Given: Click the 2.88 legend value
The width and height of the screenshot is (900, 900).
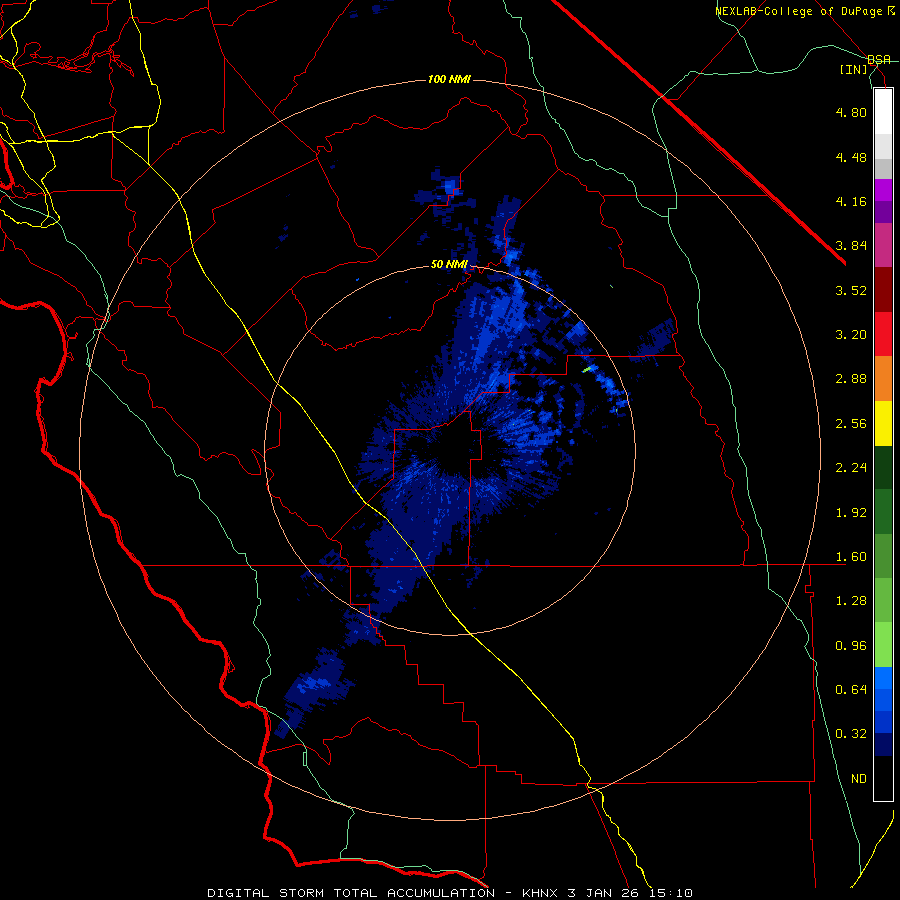Looking at the screenshot, I should 851,379.
